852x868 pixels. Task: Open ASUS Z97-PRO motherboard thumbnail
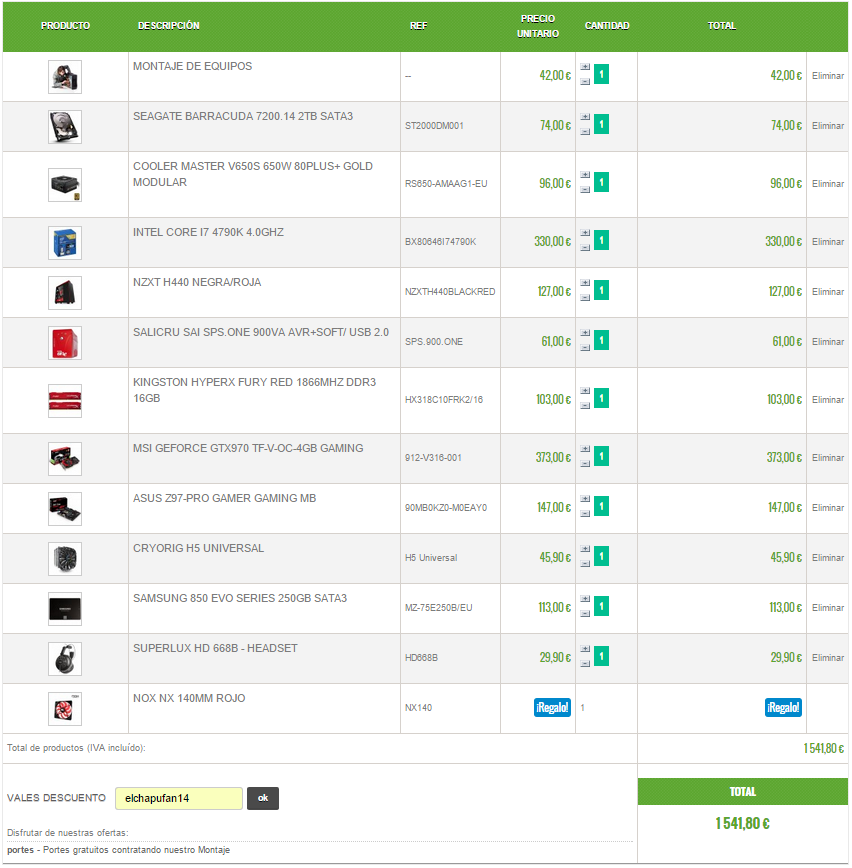[x=65, y=509]
